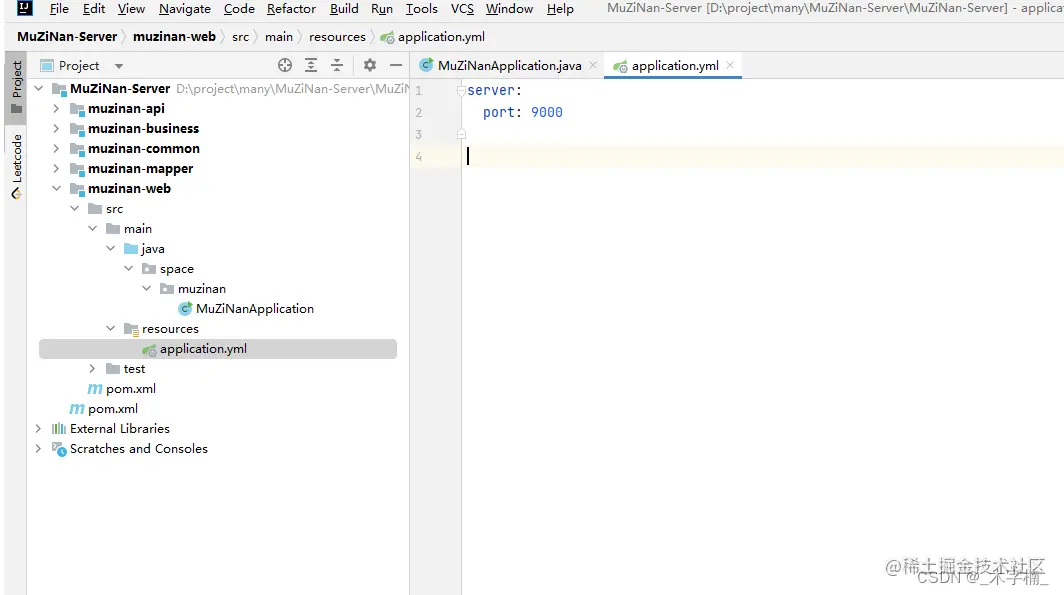Open the Refactor menu
Image resolution: width=1064 pixels, height=595 pixels.
point(291,9)
